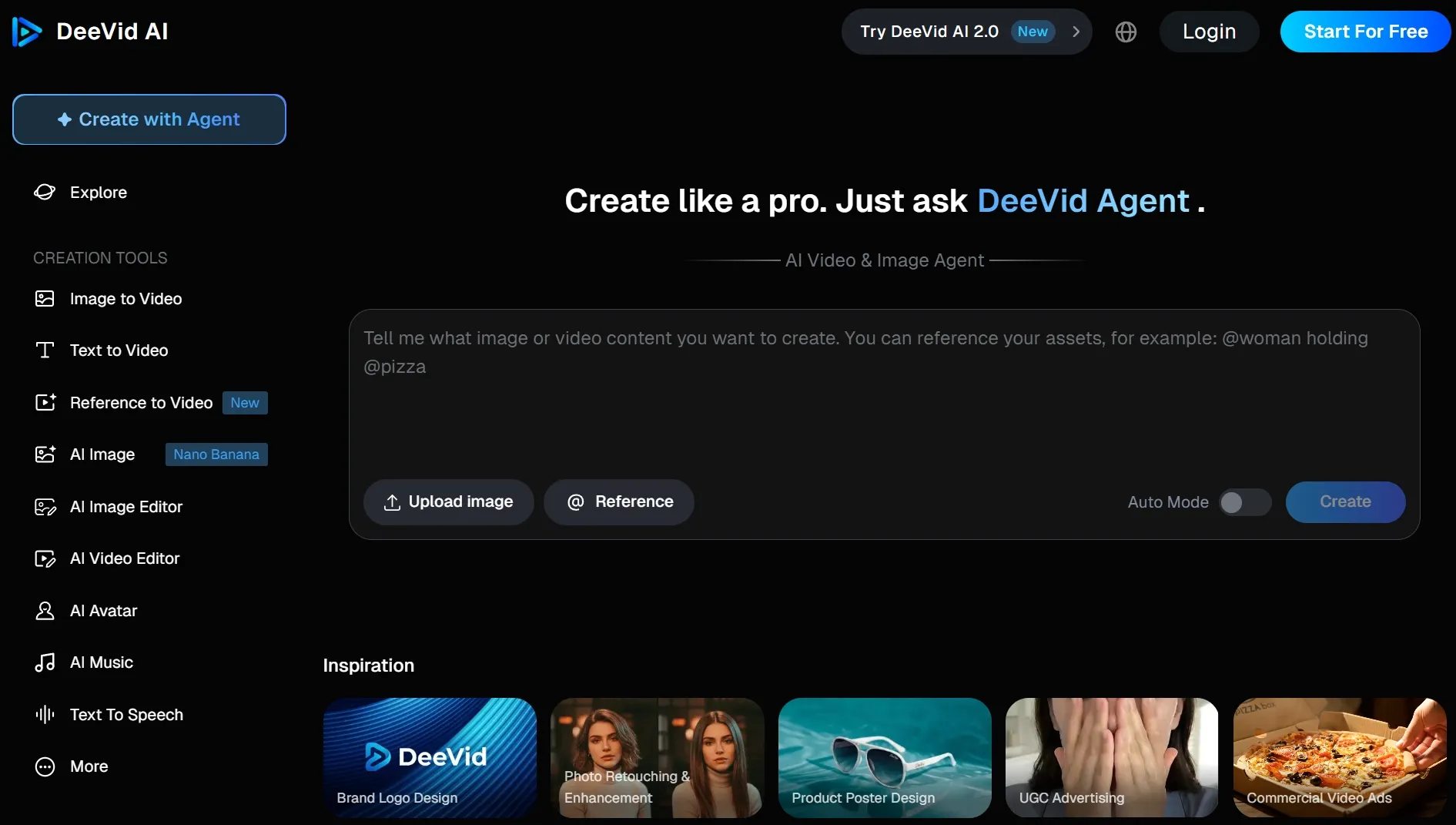The width and height of the screenshot is (1456, 825).
Task: Click the AI Music note icon
Action: coord(45,662)
